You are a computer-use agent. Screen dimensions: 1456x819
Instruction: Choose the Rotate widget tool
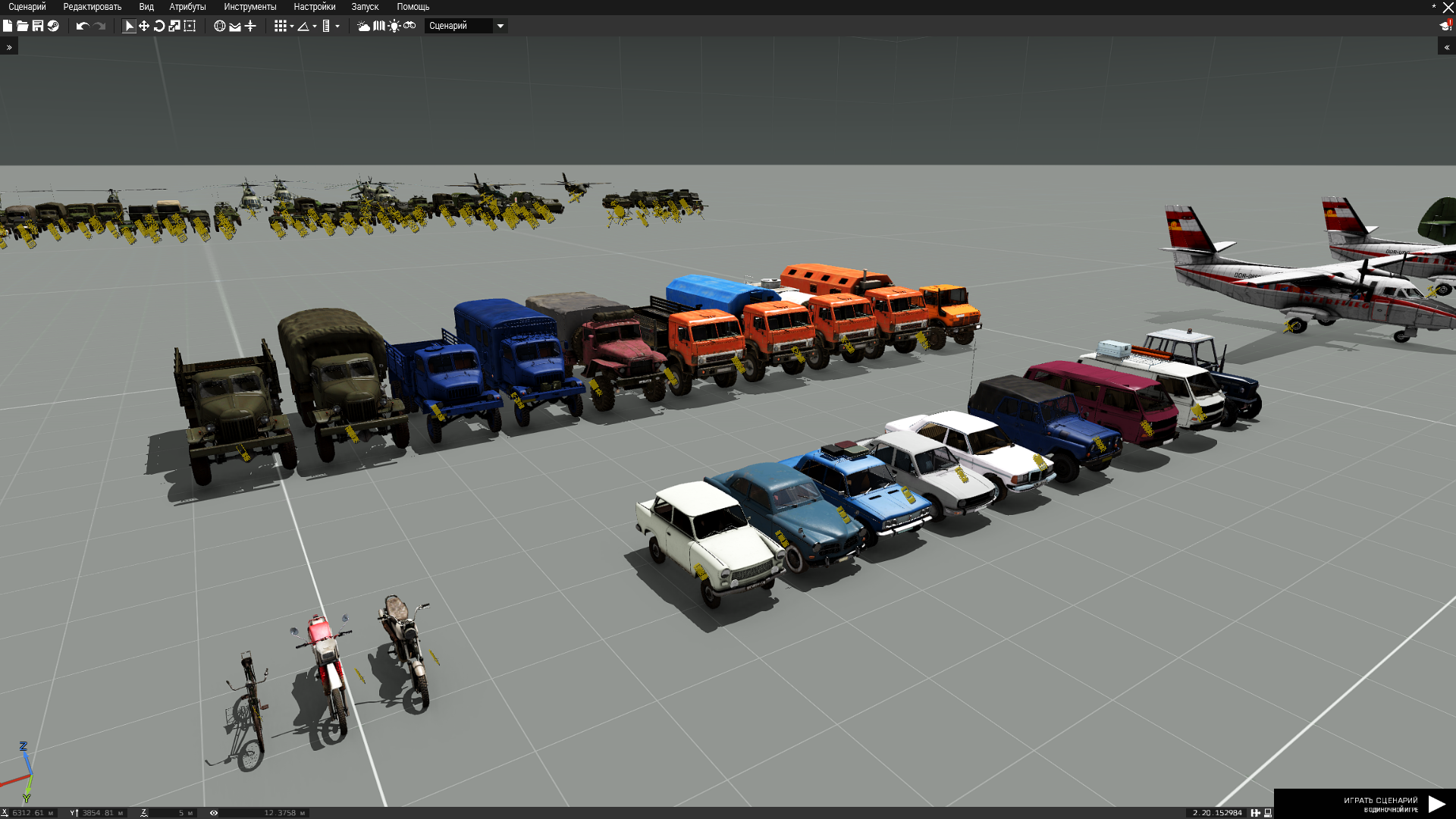tap(159, 26)
